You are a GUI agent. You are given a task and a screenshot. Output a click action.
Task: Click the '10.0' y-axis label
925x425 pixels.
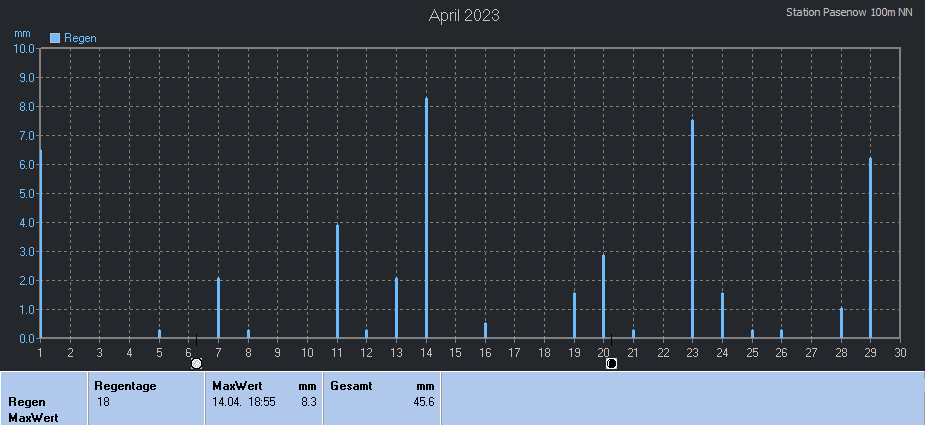point(24,48)
